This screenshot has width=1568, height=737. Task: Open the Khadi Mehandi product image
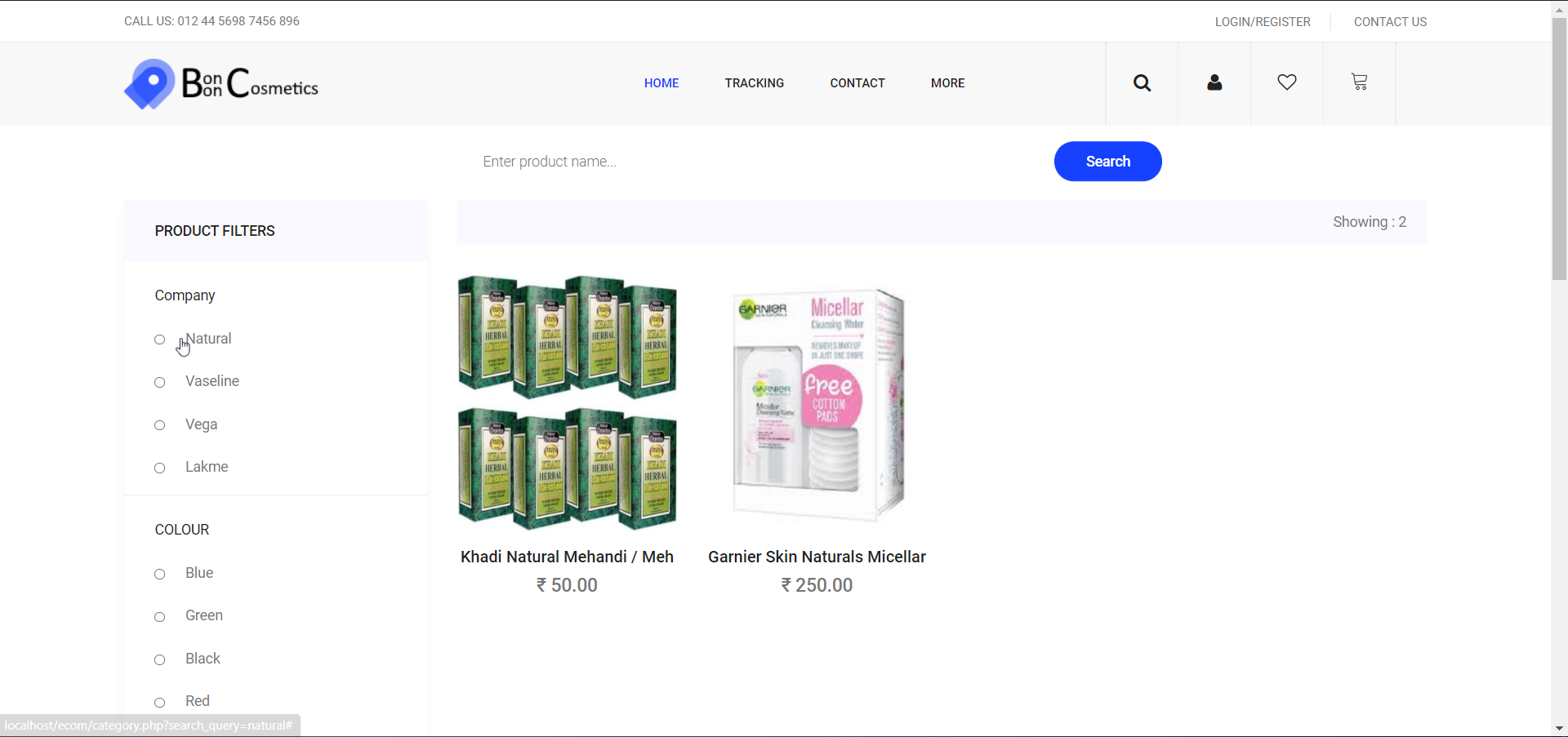(x=568, y=403)
